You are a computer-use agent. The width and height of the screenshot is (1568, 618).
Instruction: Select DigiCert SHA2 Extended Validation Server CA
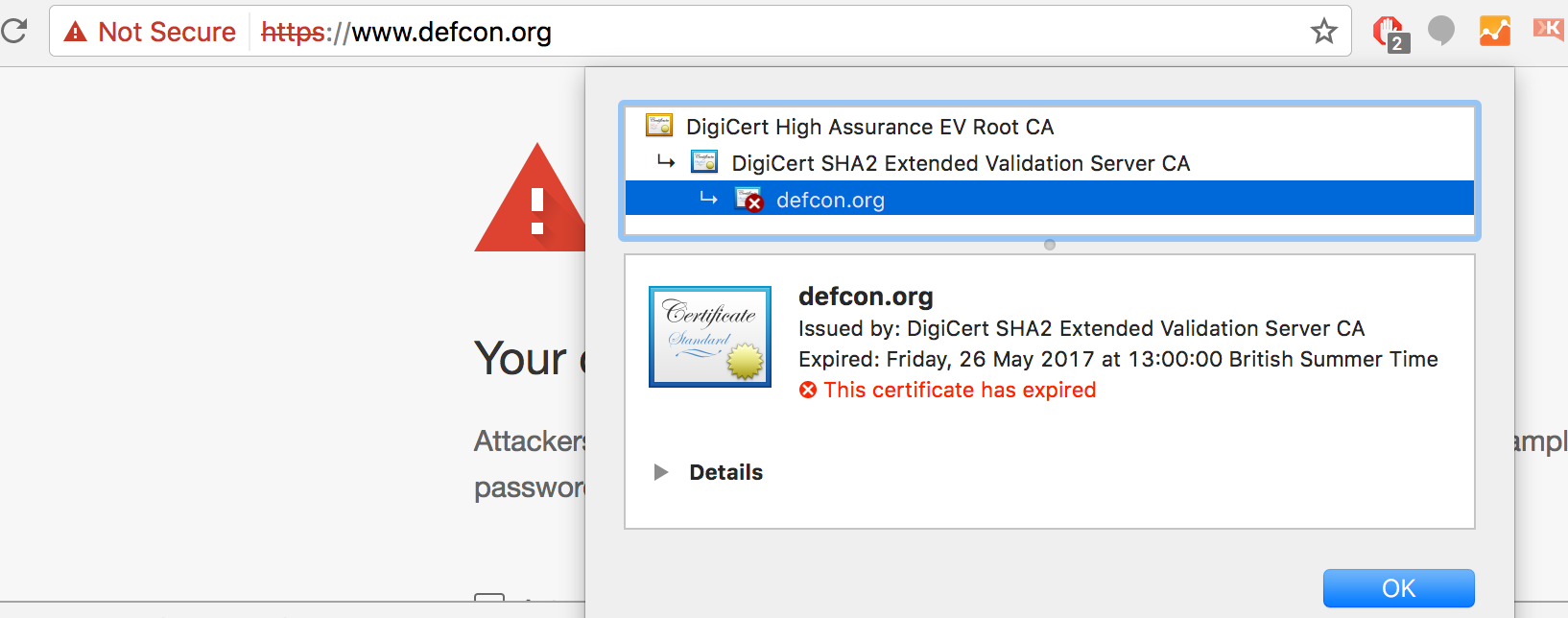point(960,163)
